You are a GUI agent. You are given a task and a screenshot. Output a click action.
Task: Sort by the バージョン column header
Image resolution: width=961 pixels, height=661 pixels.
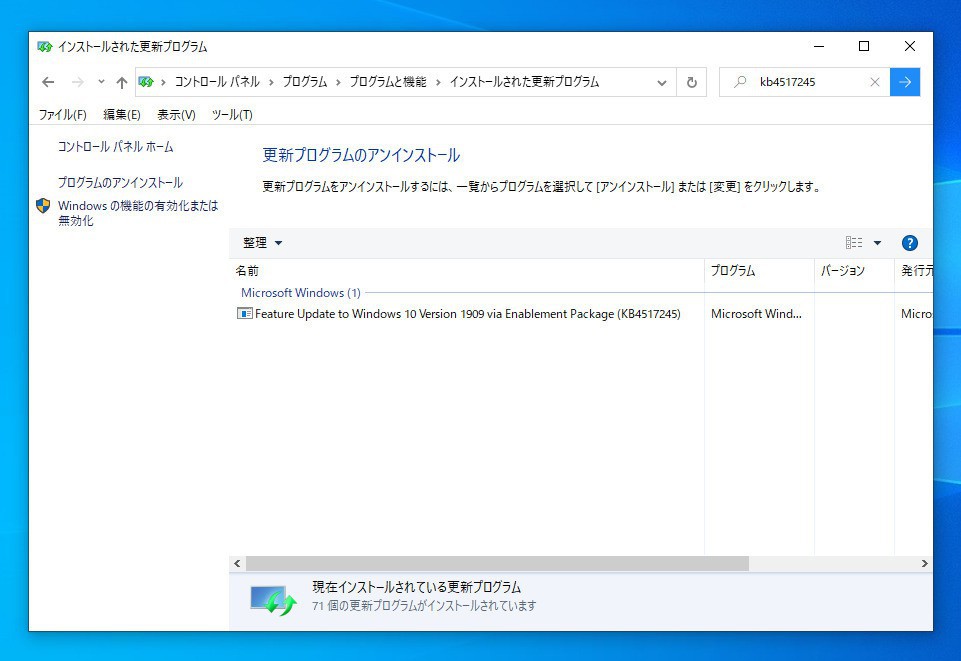coord(854,271)
